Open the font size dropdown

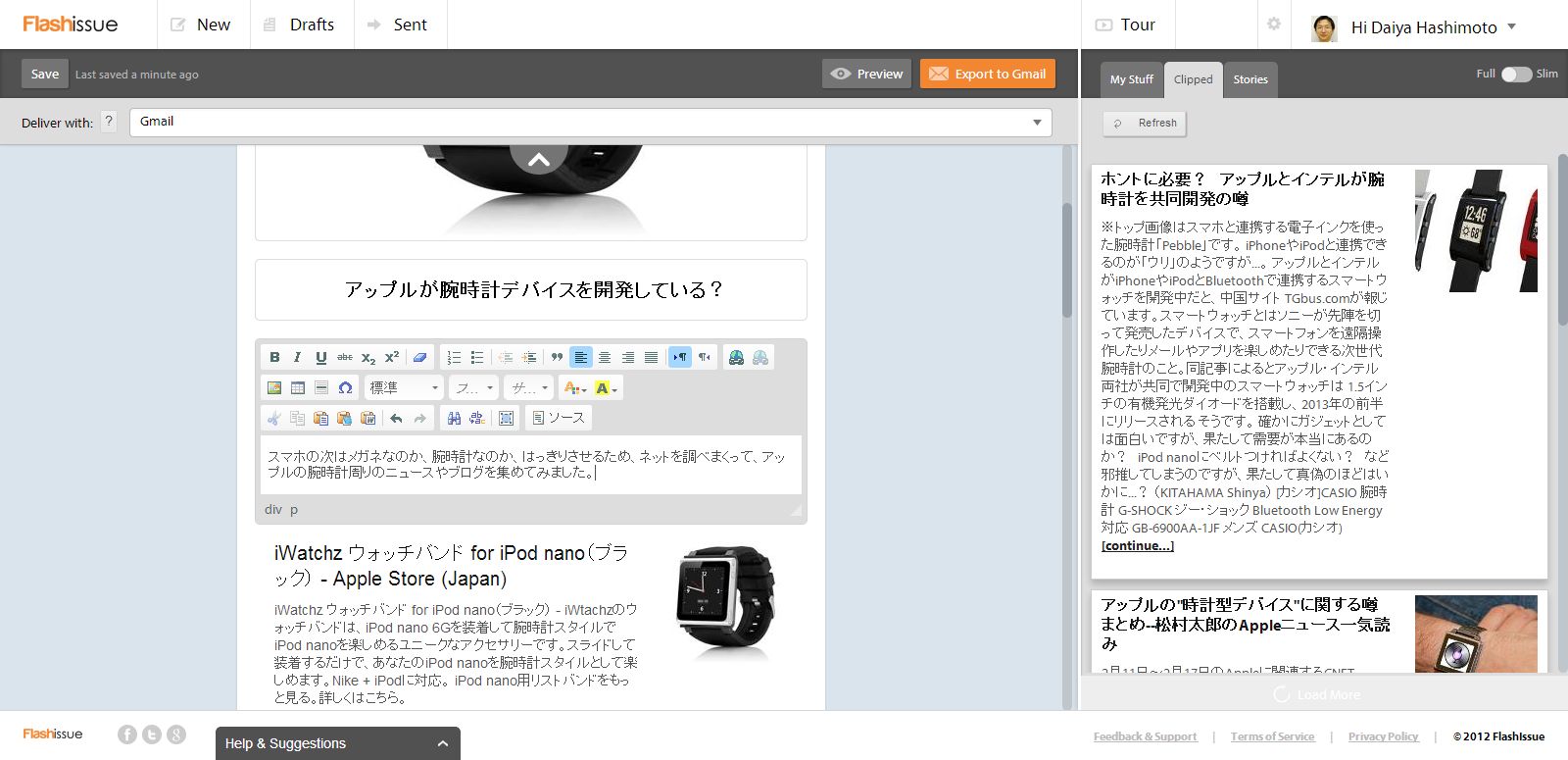click(x=530, y=387)
